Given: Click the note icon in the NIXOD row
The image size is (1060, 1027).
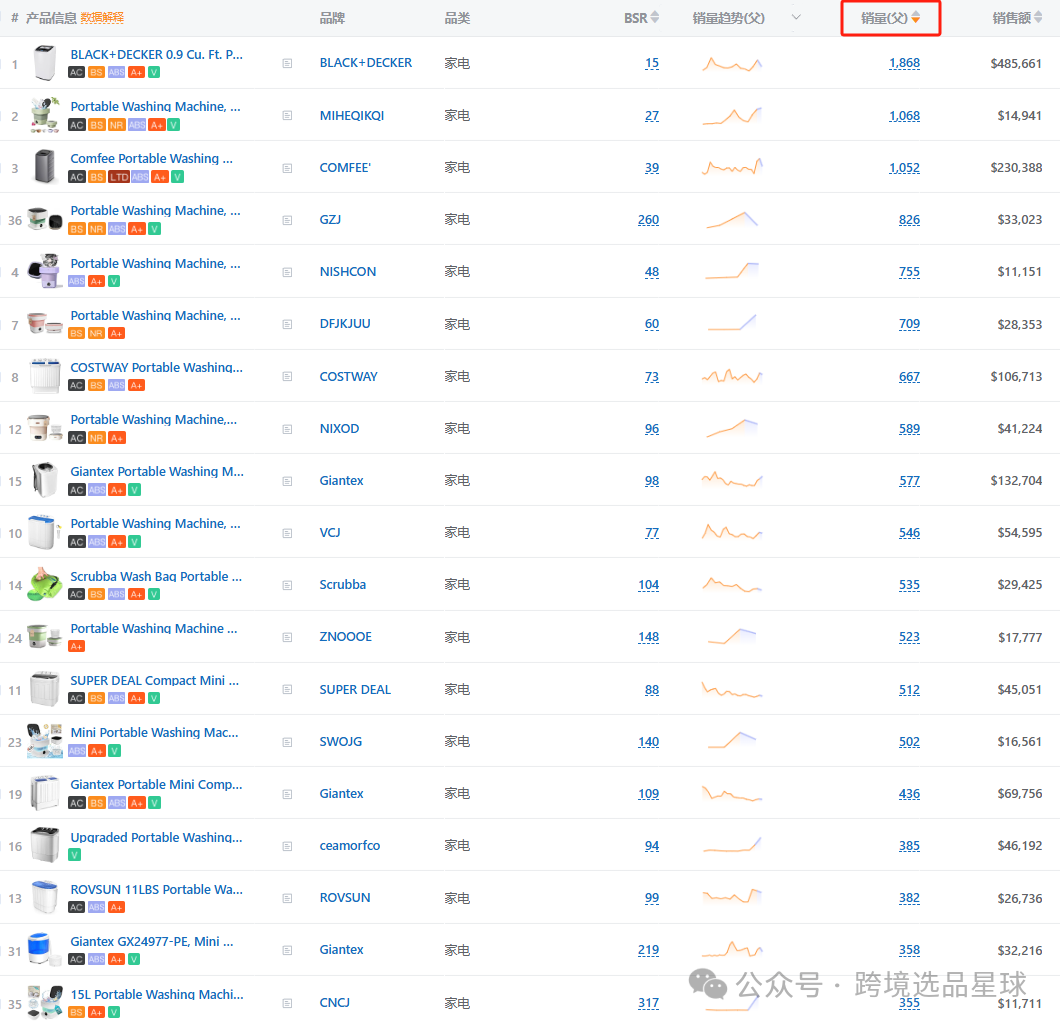Looking at the screenshot, I should 287,429.
